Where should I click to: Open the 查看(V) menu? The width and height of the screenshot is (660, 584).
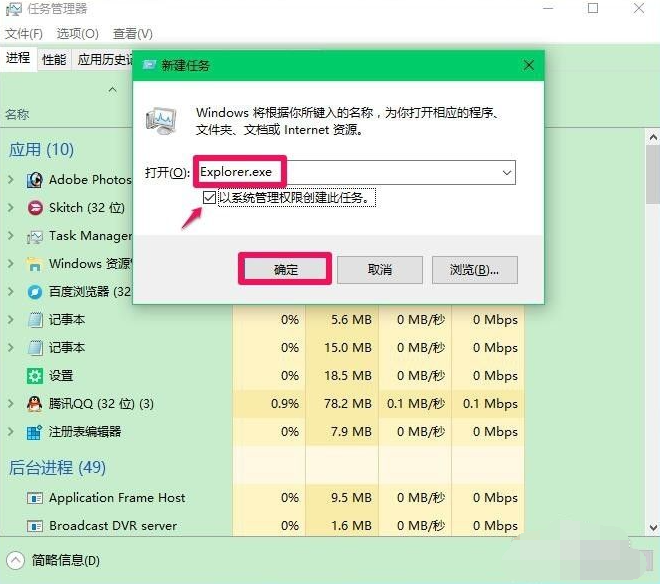click(133, 34)
